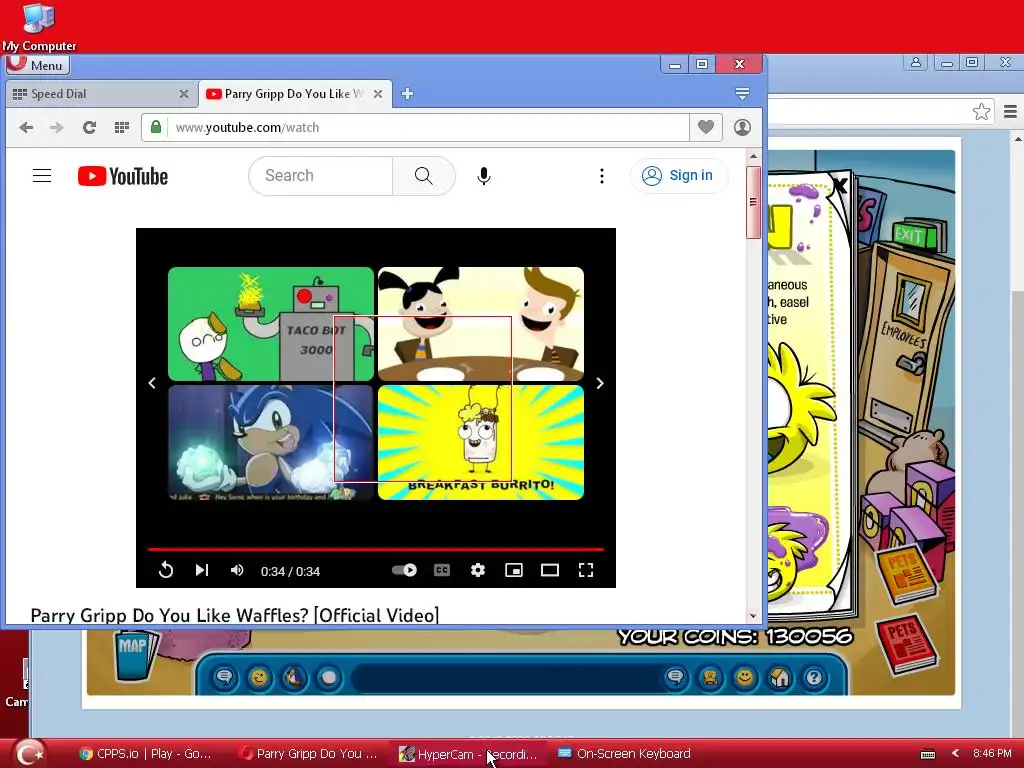Show next suggested videos arrow

click(x=600, y=383)
